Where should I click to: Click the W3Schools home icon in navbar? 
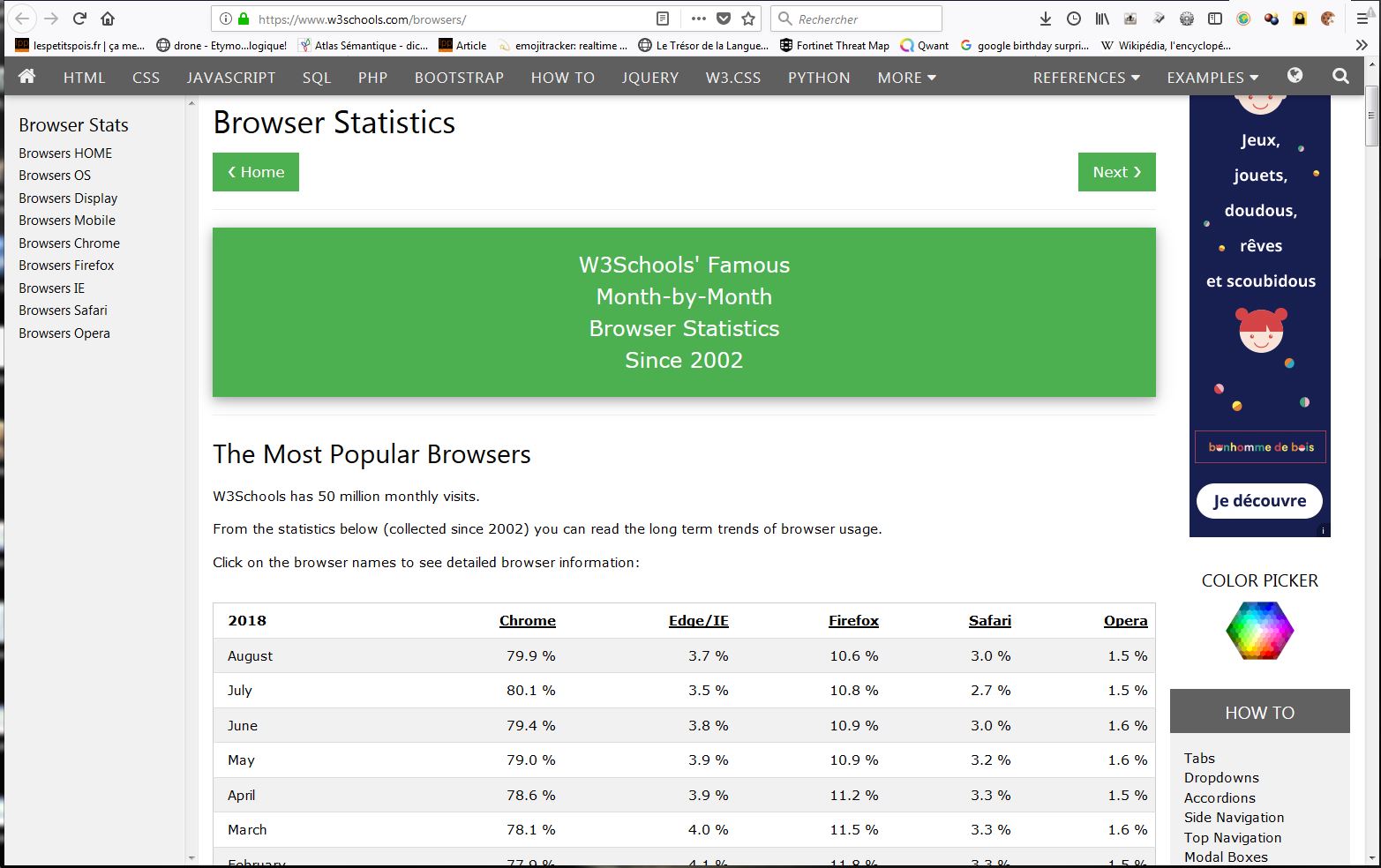click(x=27, y=77)
